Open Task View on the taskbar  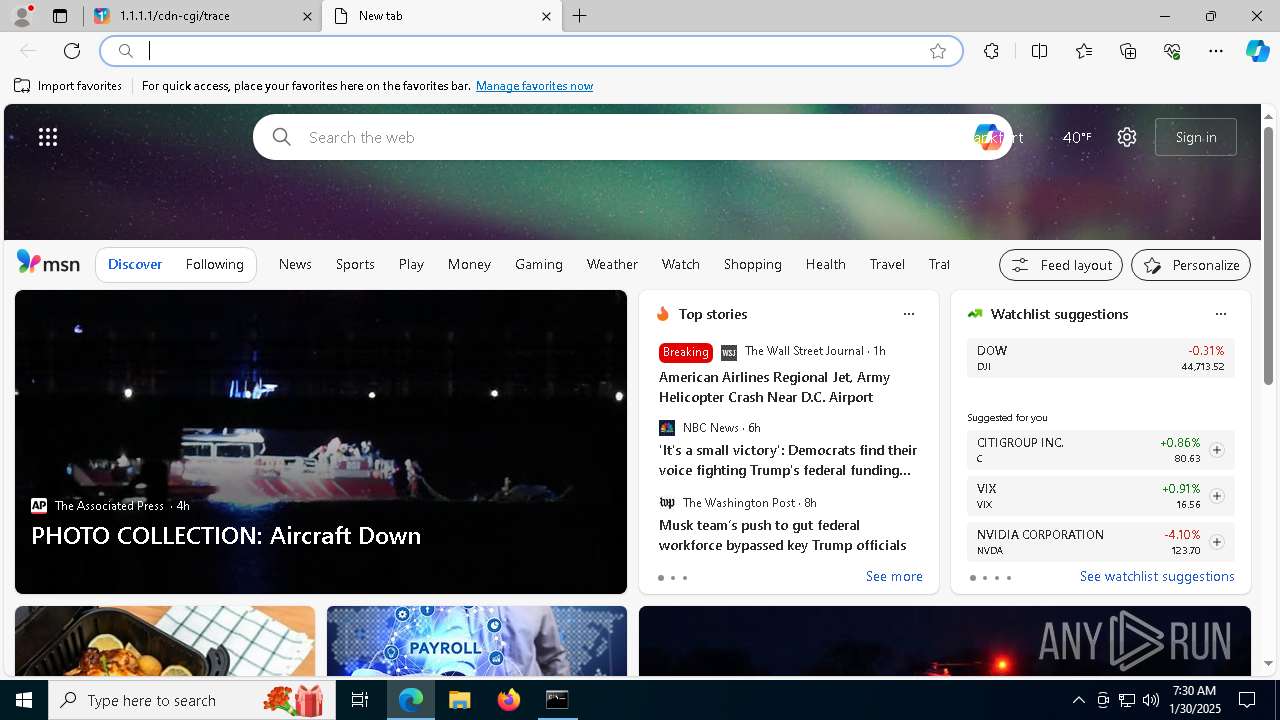[360, 700]
